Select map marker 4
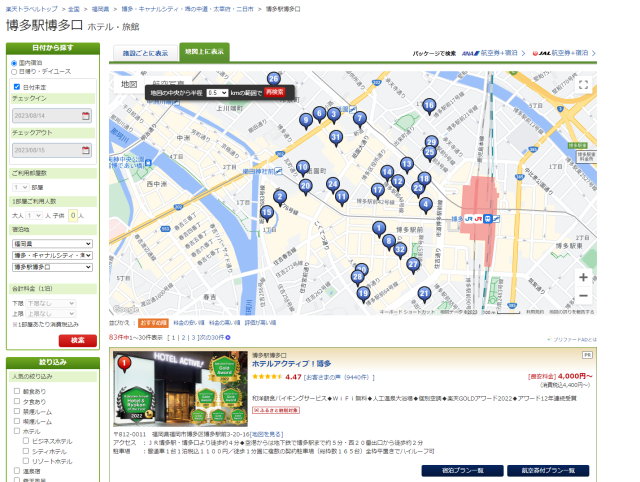The height and width of the screenshot is (482, 640). coord(426,204)
